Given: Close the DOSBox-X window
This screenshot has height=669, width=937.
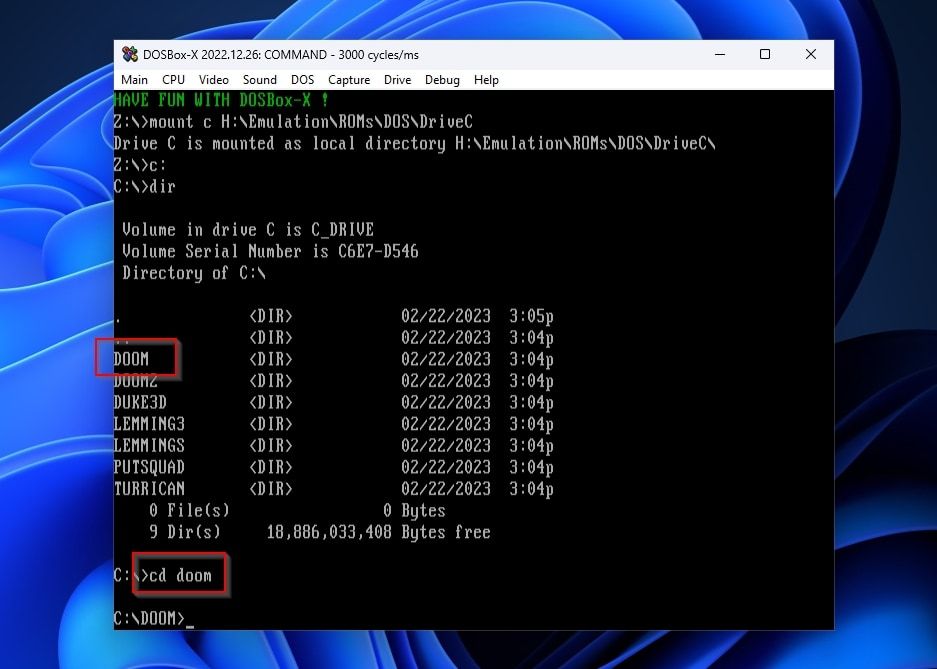Looking at the screenshot, I should [811, 54].
